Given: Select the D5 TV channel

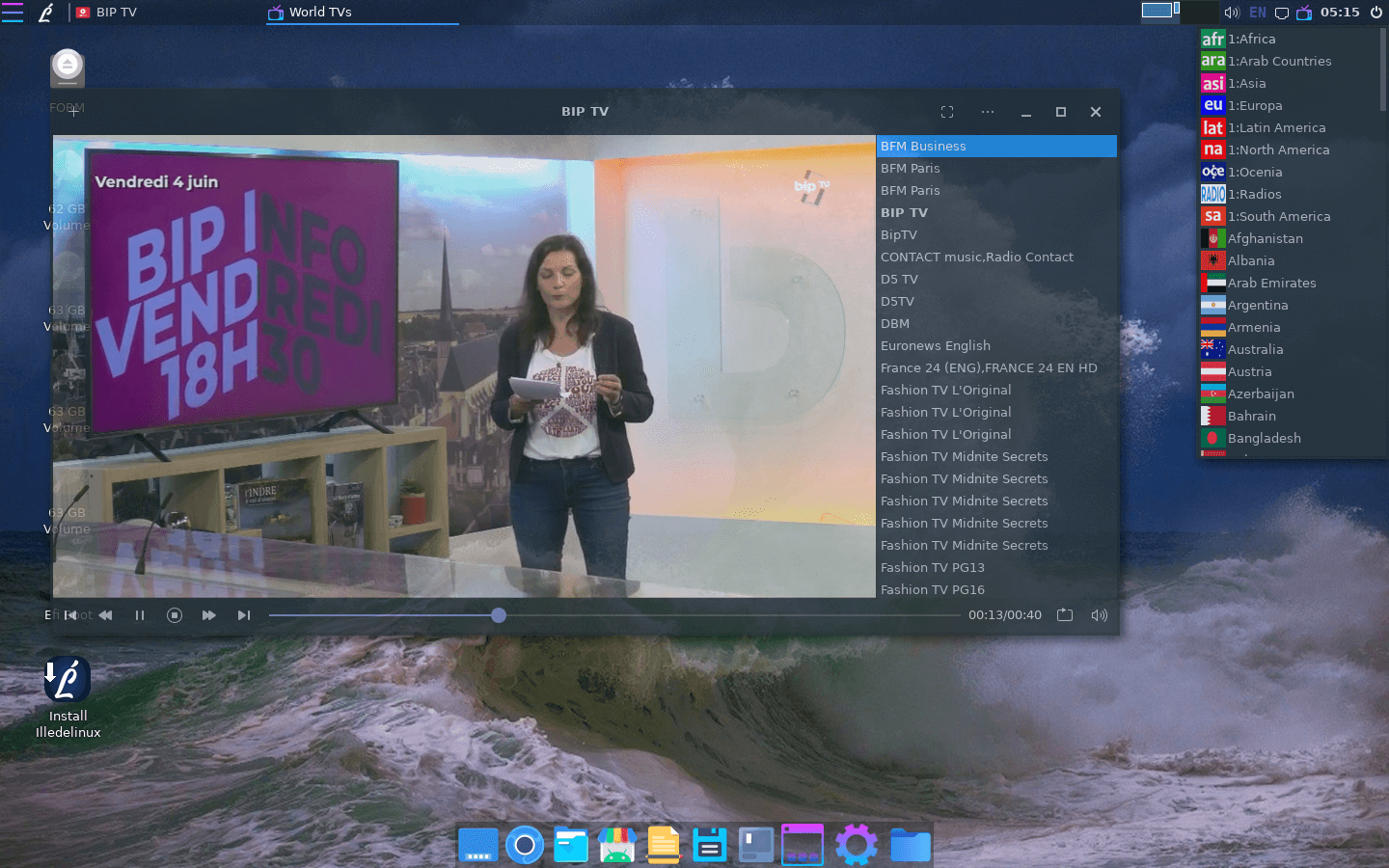Looking at the screenshot, I should coord(996,280).
